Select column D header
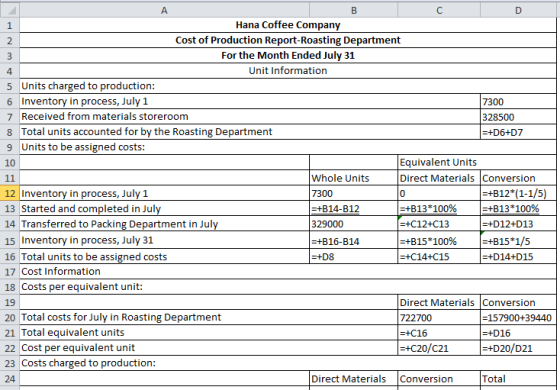 [518, 10]
